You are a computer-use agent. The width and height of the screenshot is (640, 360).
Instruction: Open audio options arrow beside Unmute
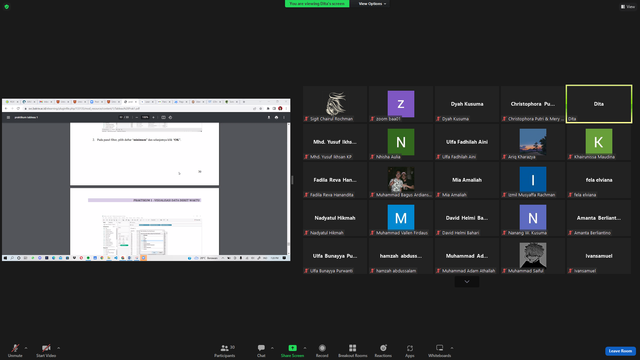point(26,348)
